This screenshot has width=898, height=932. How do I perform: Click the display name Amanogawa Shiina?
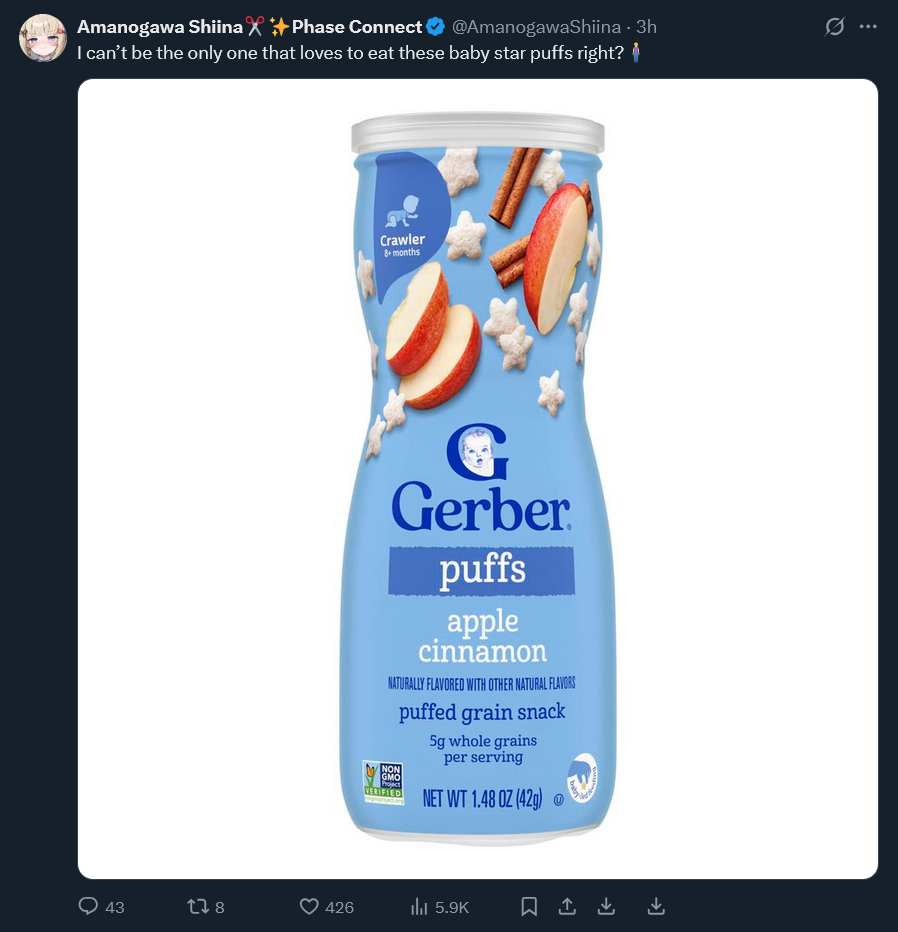(x=160, y=27)
